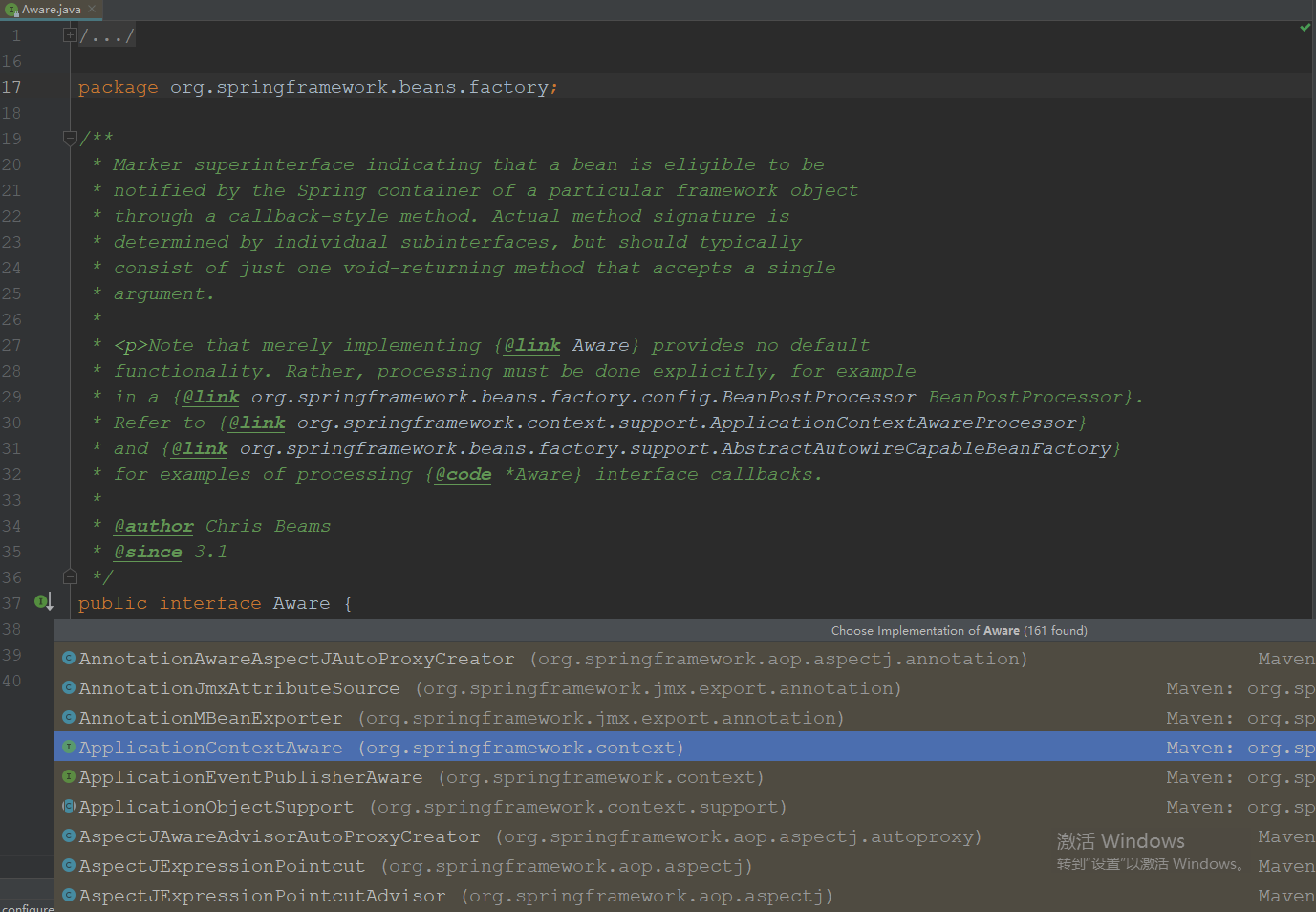This screenshot has height=912, width=1316.
Task: Click the Aware interface name on line 37
Action: tap(301, 603)
